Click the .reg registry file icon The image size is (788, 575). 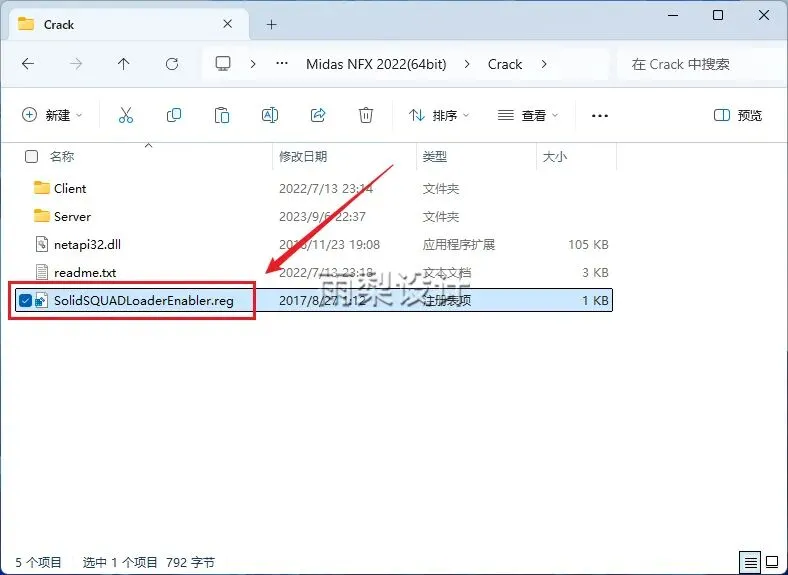click(x=42, y=301)
